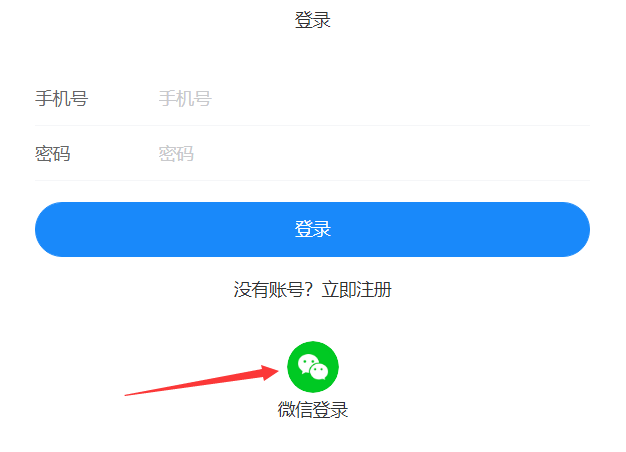The image size is (626, 452).
Task: Click the green WeChat login icon
Action: (313, 367)
